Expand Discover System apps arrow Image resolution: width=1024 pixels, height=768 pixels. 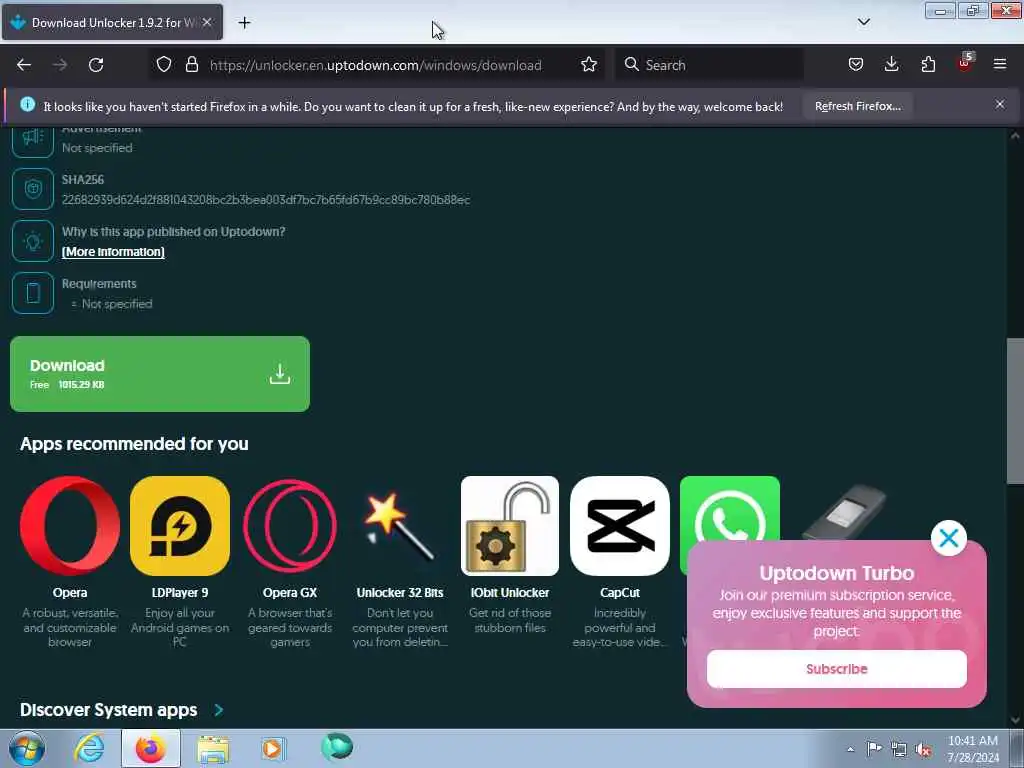point(219,710)
